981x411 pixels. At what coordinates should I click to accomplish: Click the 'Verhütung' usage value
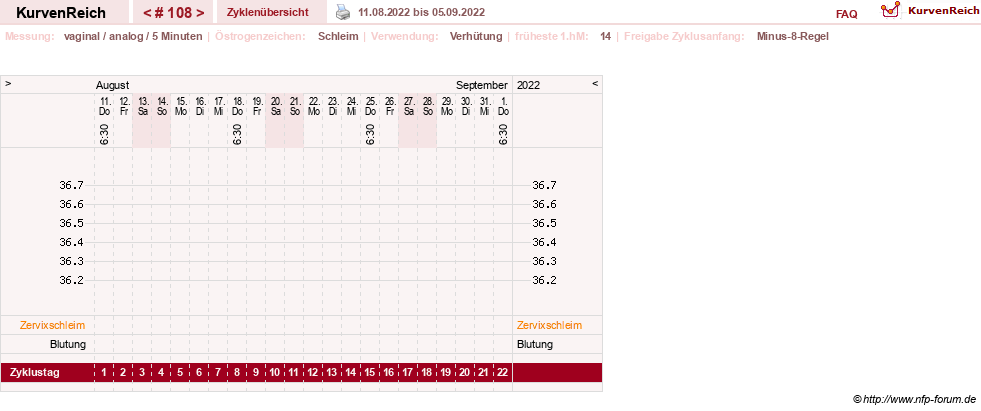(476, 36)
